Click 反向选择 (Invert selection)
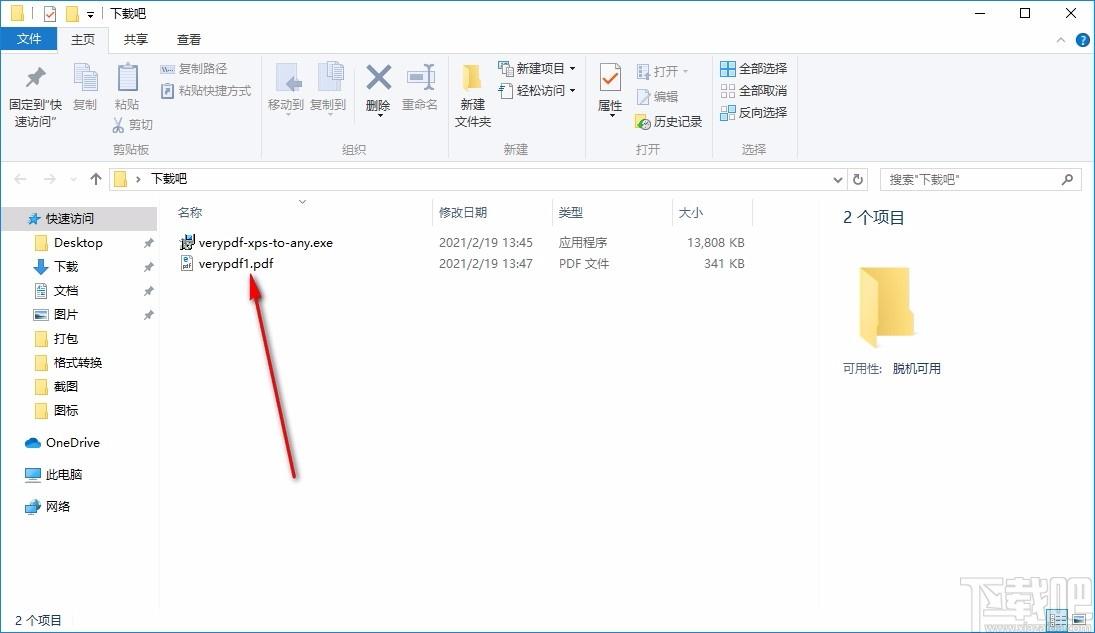1095x633 pixels. click(x=754, y=112)
